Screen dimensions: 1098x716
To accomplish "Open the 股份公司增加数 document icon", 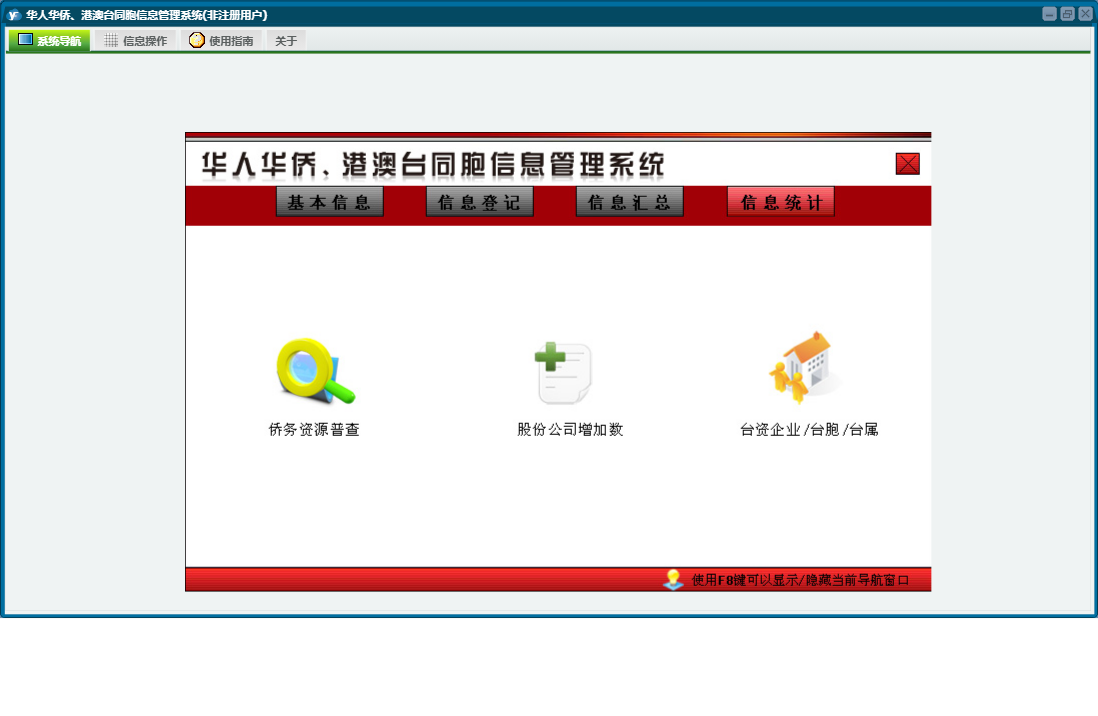I will (x=564, y=373).
